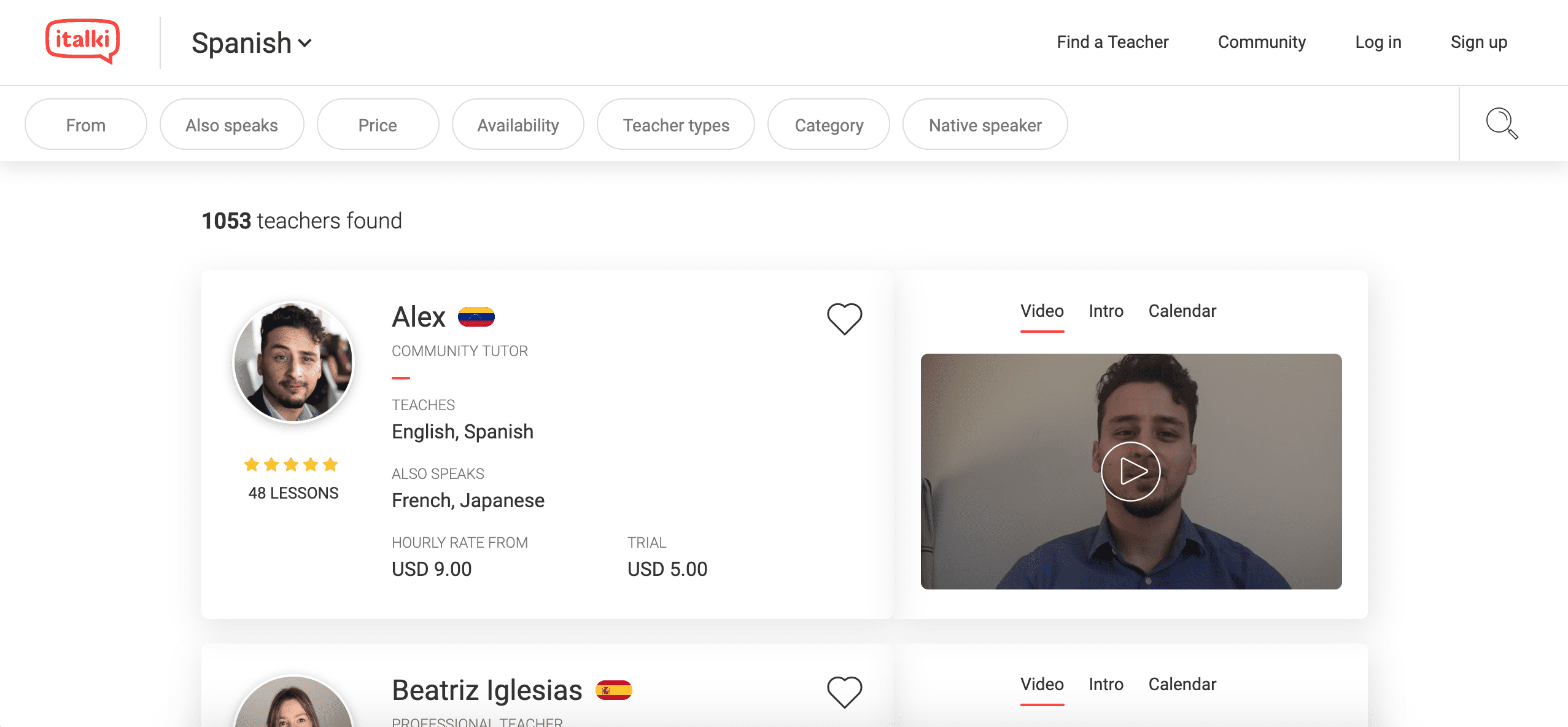Click the search magnifier icon

(1502, 123)
